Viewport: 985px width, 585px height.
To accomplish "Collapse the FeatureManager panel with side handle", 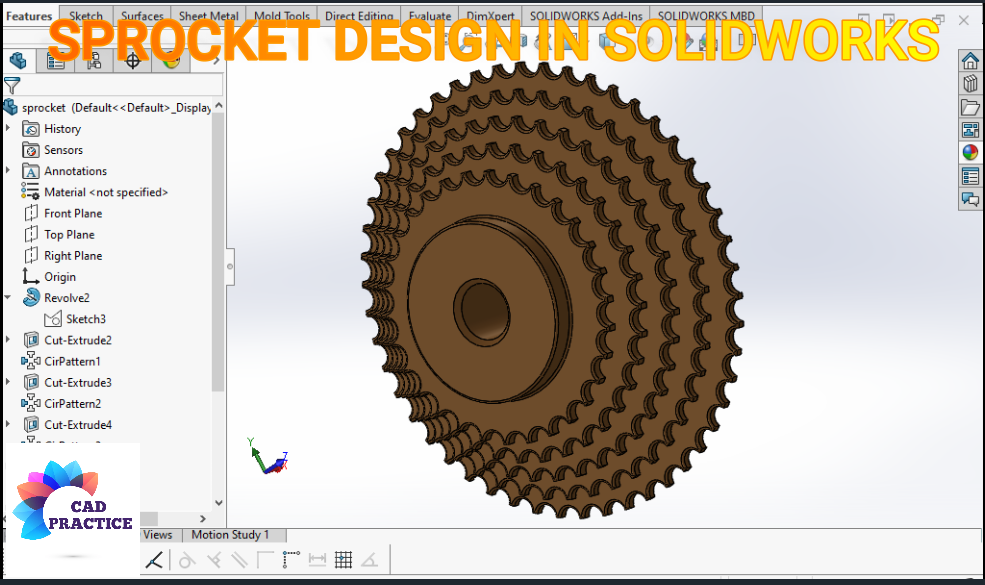I will 230,266.
